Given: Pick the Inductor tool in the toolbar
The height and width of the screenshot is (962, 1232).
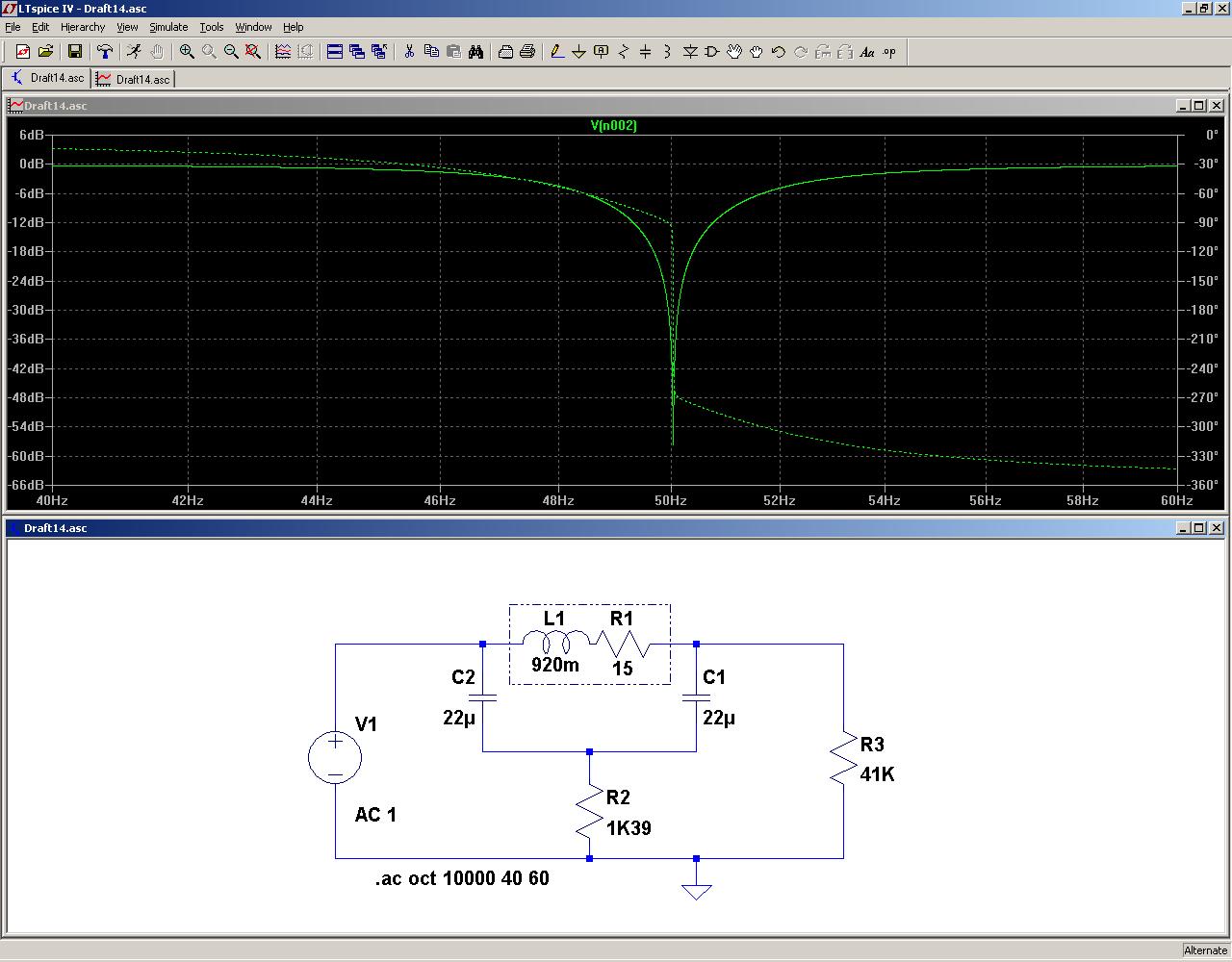Looking at the screenshot, I should [x=668, y=52].
